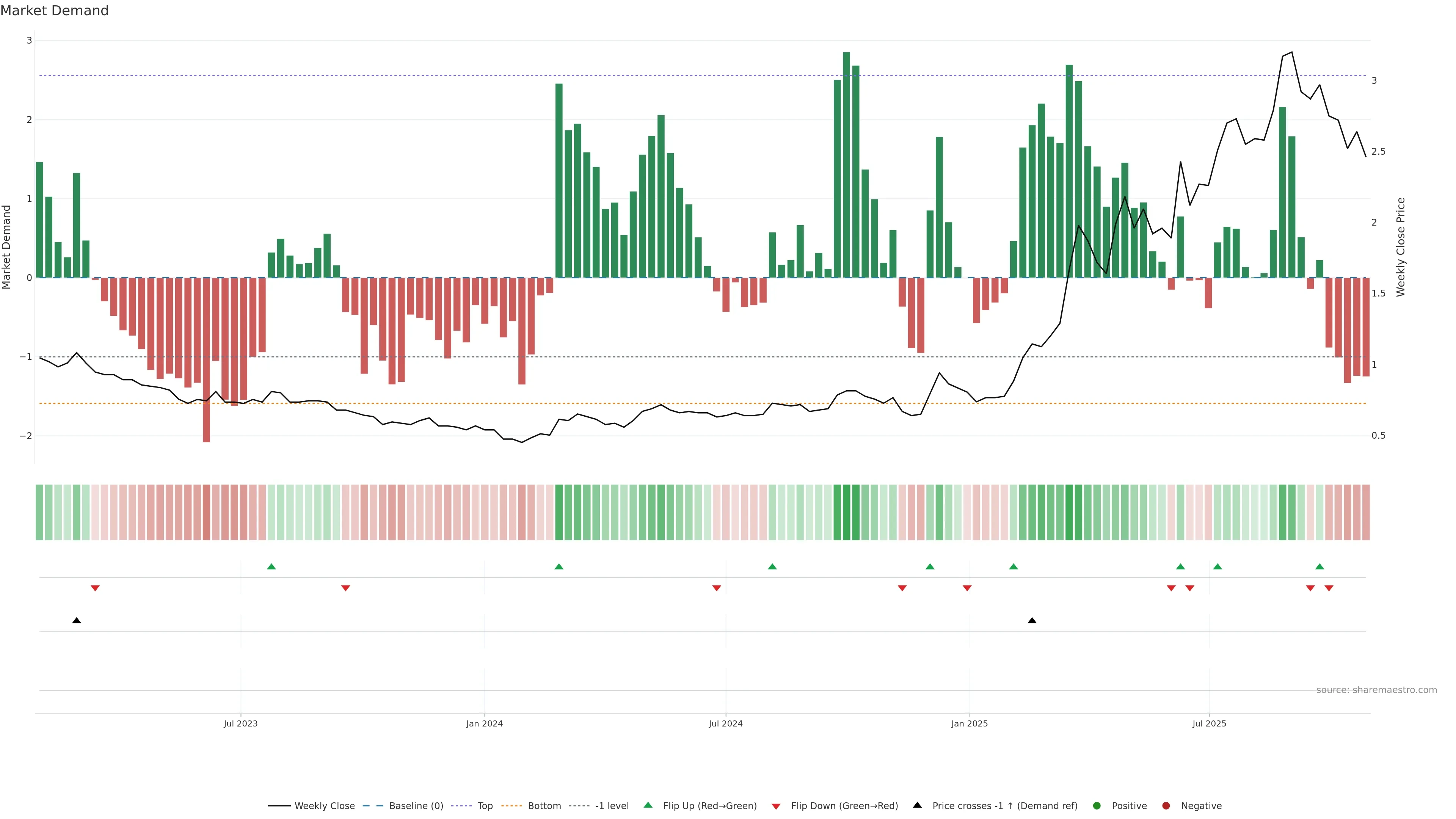Click the Jan 2024 x-axis label
The width and height of the screenshot is (1456, 819).
point(485,723)
